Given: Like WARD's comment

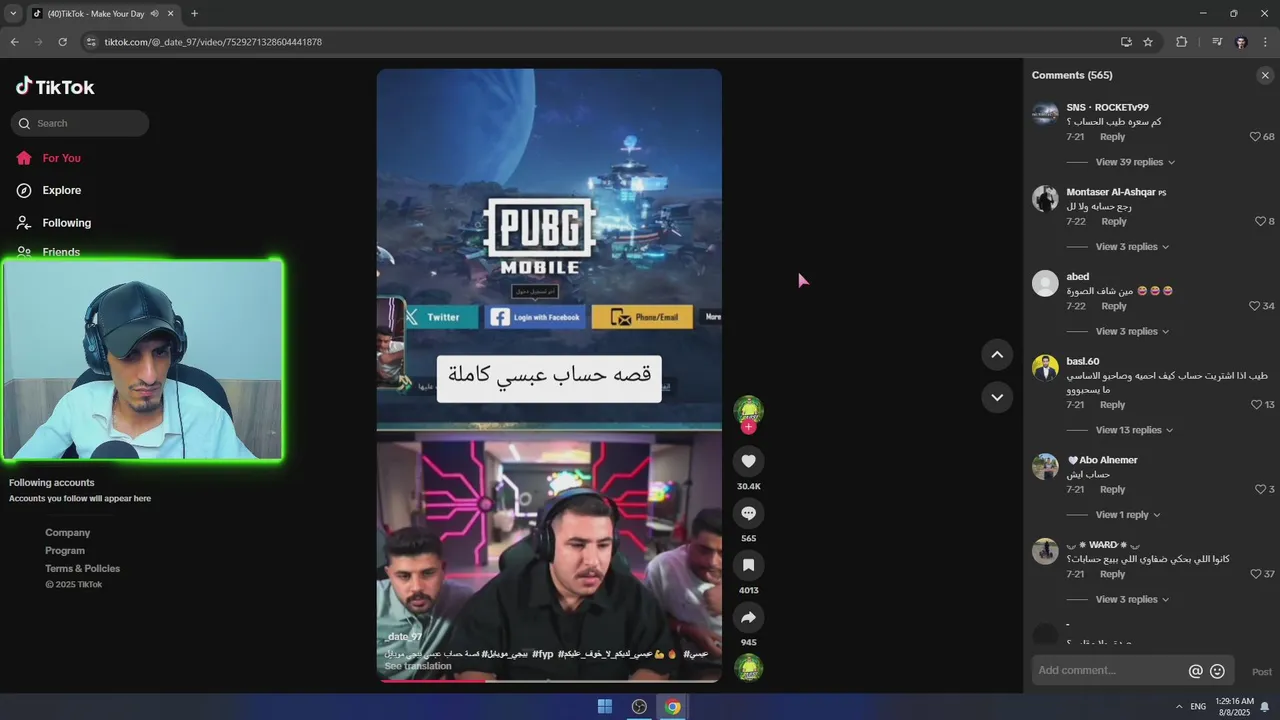Looking at the screenshot, I should pos(1255,574).
